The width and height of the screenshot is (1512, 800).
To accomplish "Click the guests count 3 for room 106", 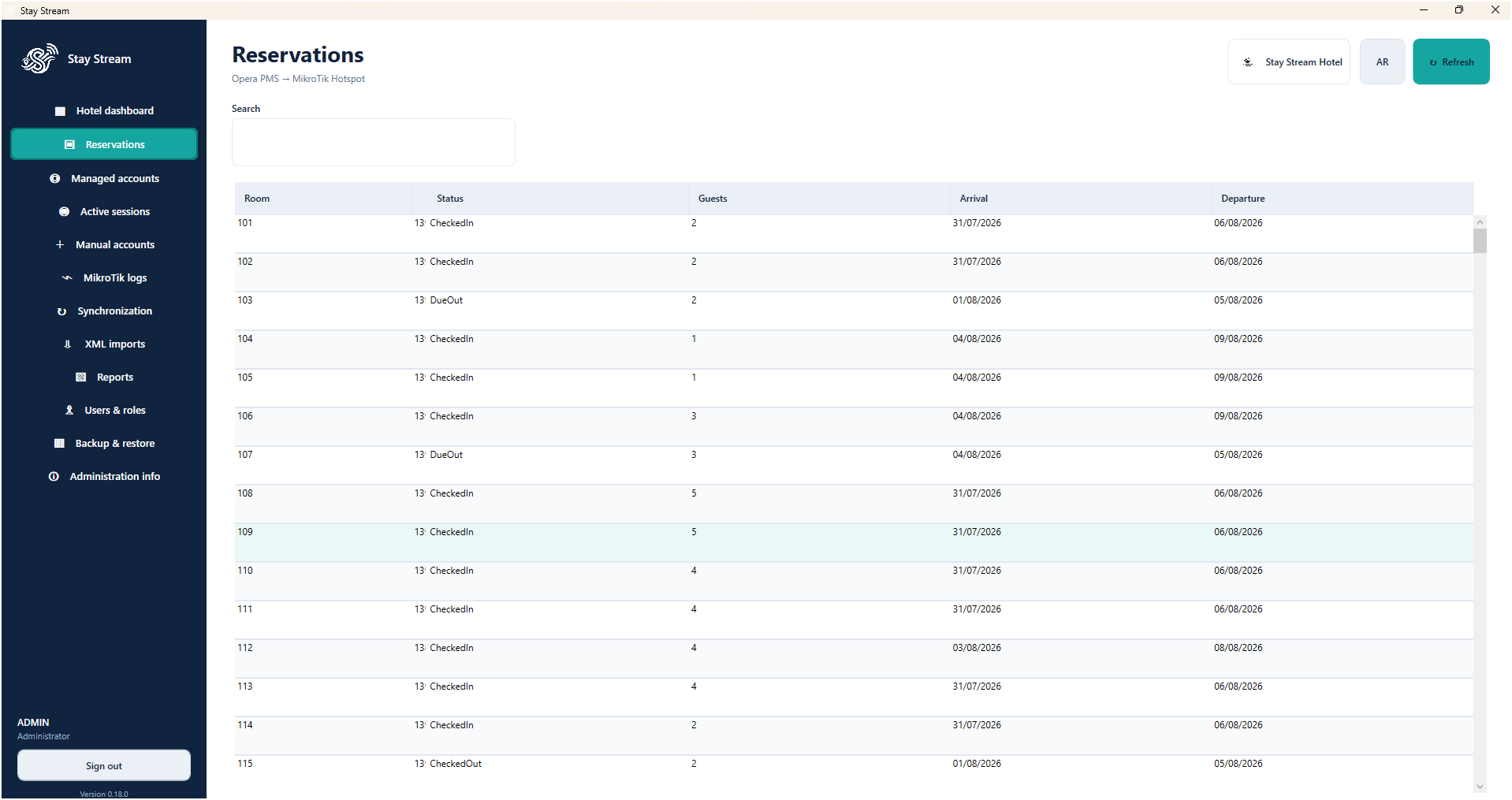I will [694, 416].
